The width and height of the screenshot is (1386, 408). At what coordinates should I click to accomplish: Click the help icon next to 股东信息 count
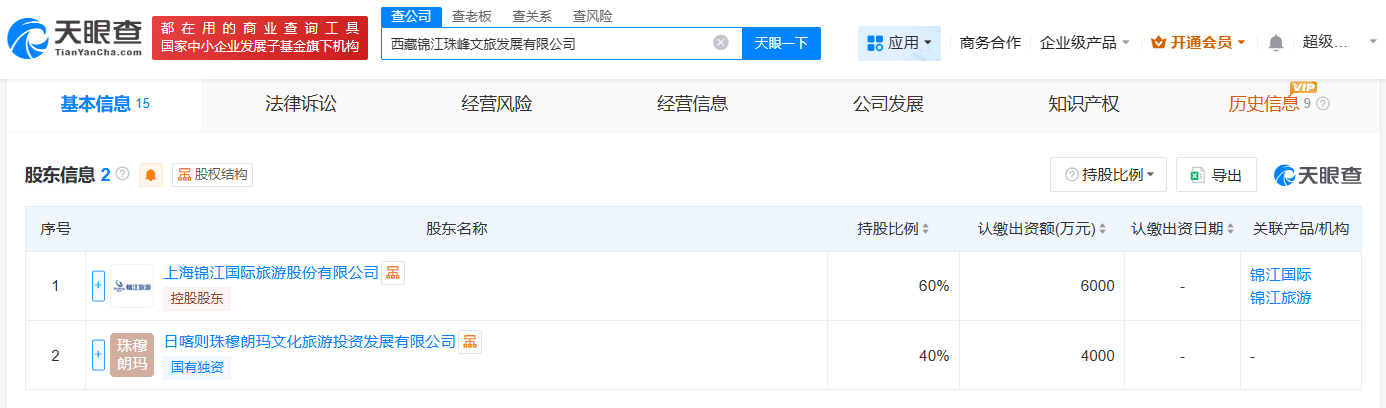(x=123, y=174)
